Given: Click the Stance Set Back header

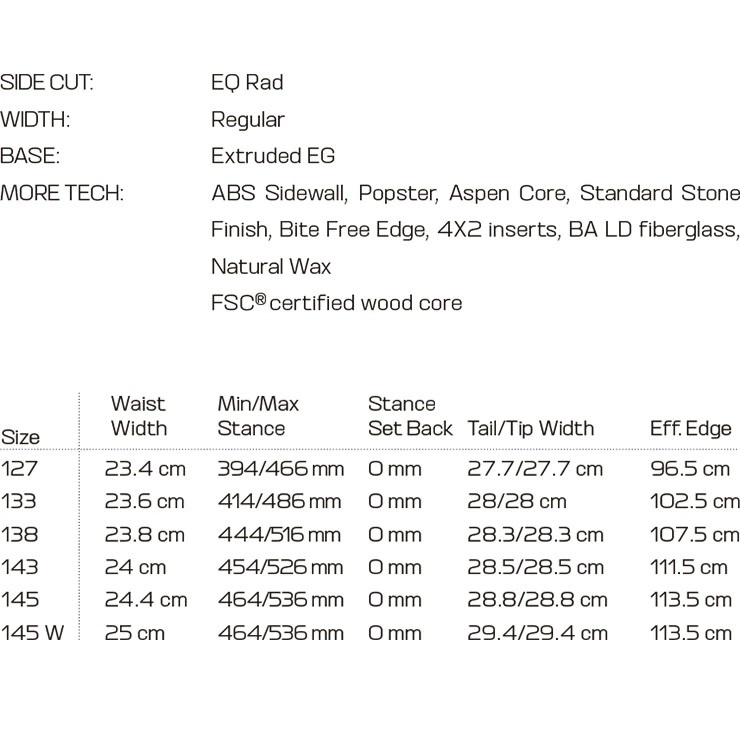Looking at the screenshot, I should 410,416.
